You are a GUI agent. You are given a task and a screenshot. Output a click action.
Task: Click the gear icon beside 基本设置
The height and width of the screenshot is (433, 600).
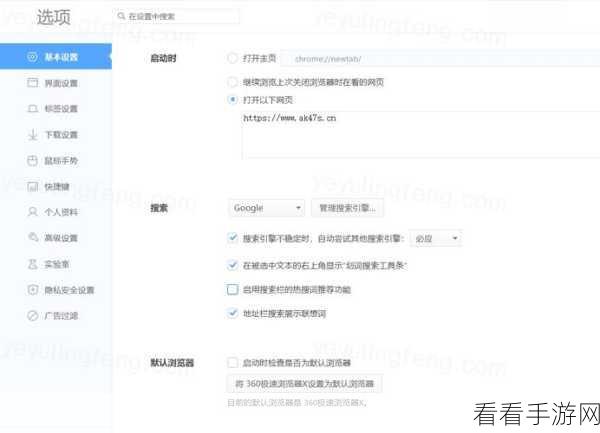[32, 57]
